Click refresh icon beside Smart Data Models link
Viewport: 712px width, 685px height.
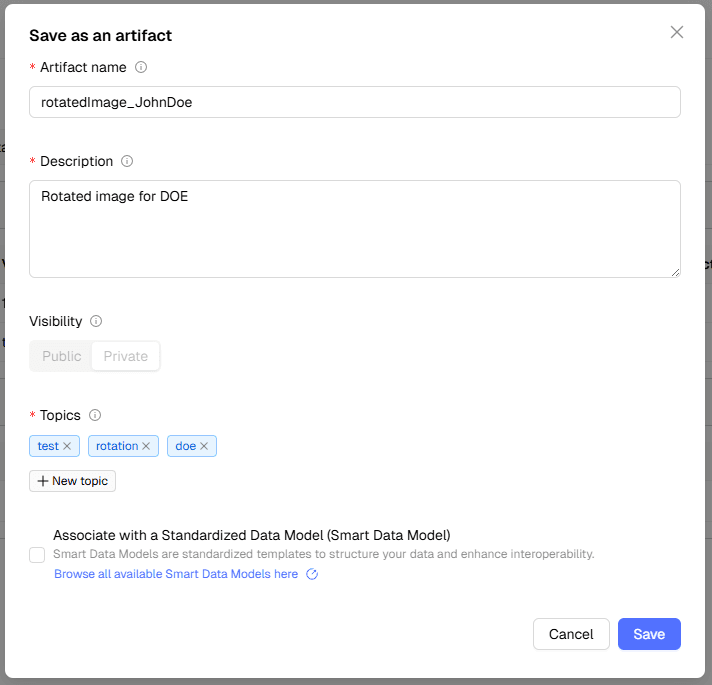[312, 574]
